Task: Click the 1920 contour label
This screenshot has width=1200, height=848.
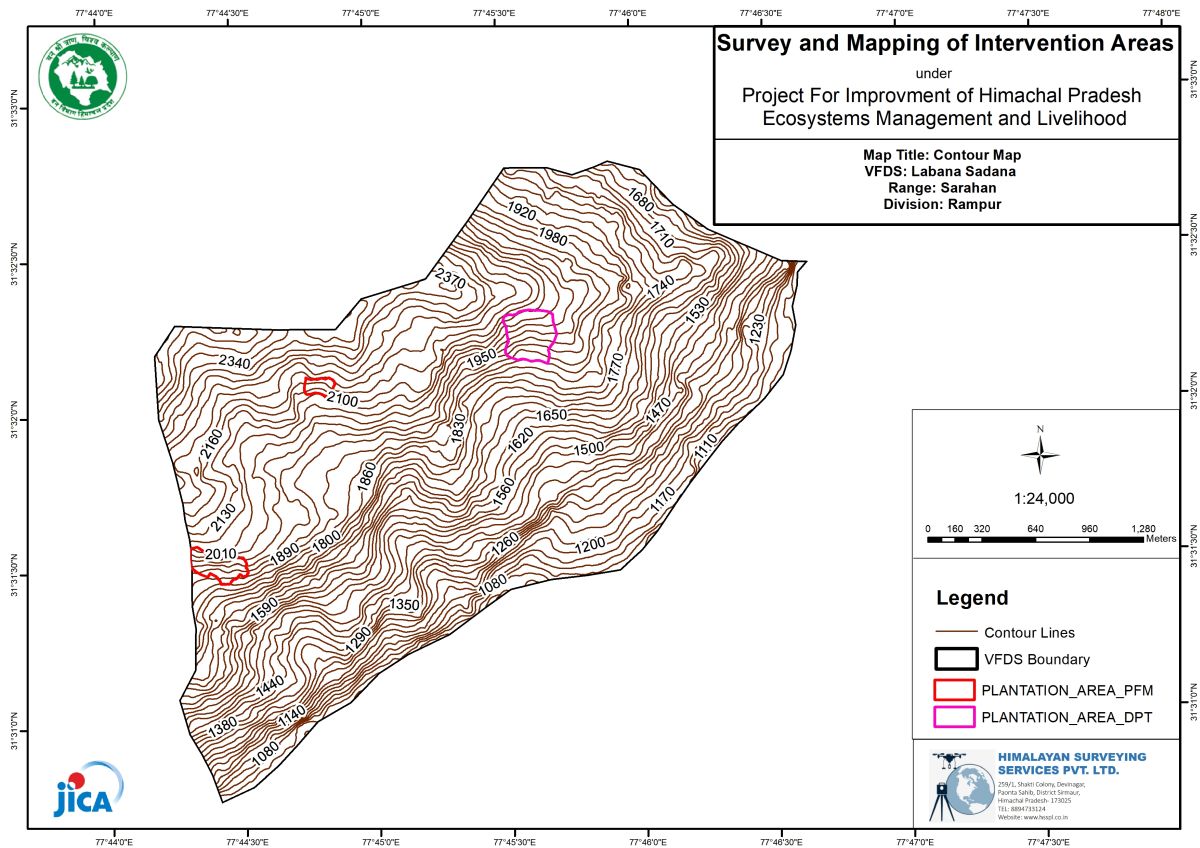Action: [x=522, y=211]
